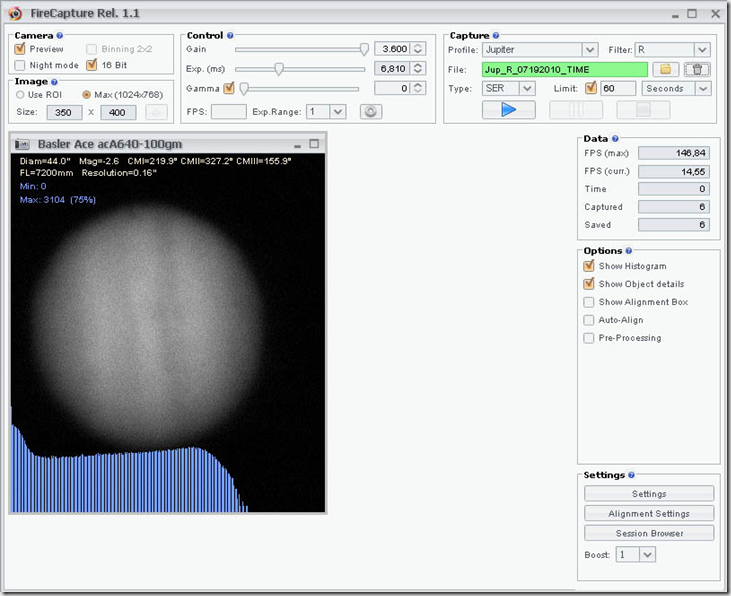This screenshot has height=596, width=731.
Task: Open Control section help icon
Action: pyautogui.click(x=230, y=35)
